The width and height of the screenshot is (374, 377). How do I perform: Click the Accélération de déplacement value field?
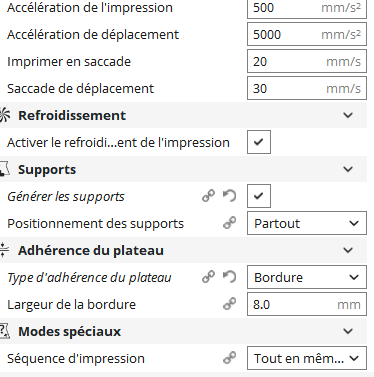tap(307, 34)
